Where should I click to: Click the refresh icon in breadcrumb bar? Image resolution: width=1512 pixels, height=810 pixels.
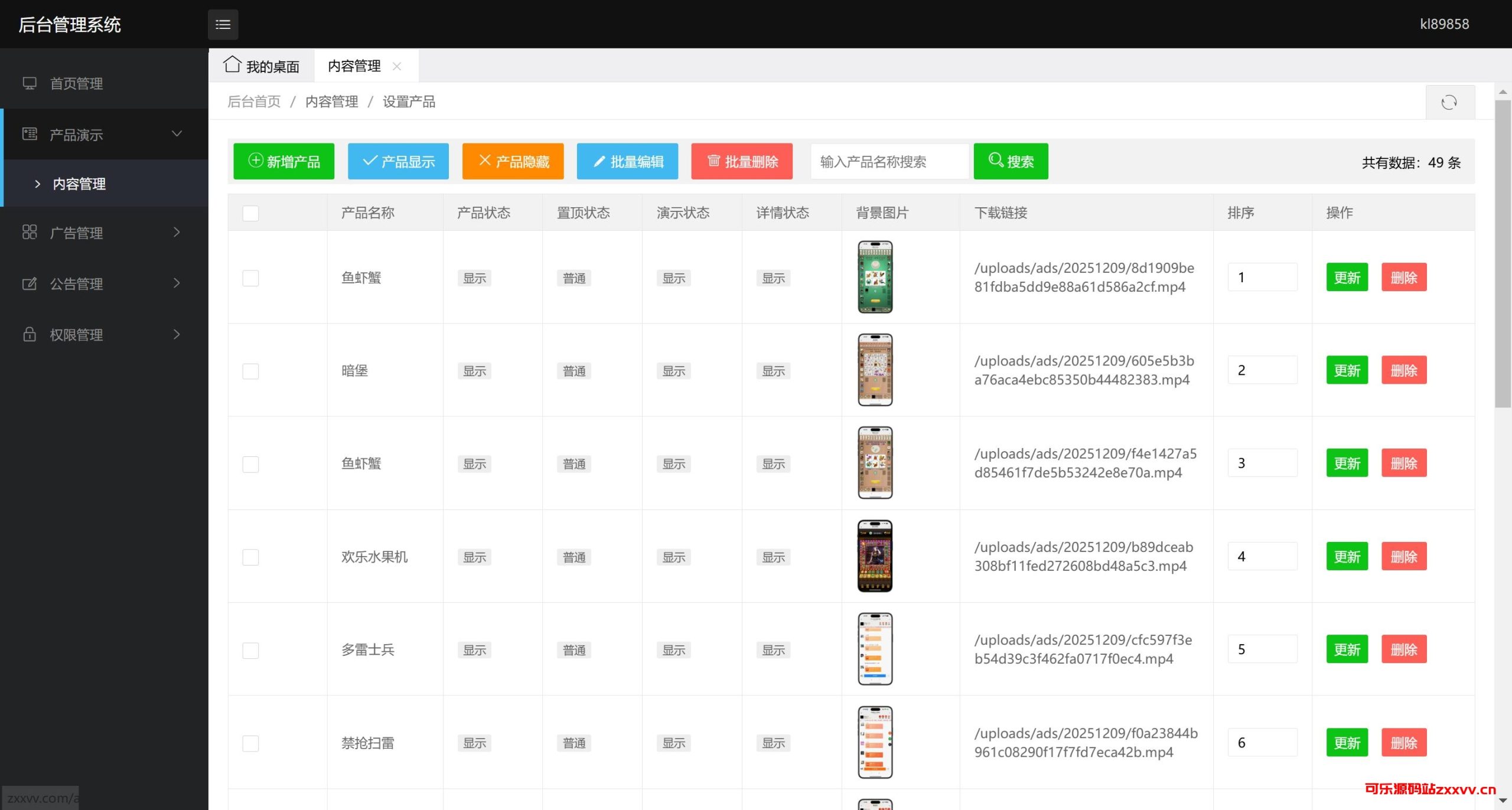coord(1449,102)
